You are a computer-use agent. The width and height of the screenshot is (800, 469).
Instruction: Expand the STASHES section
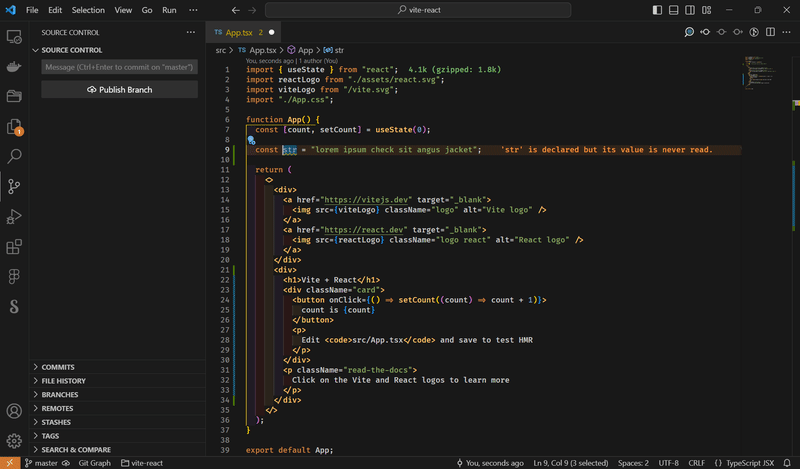coord(118,422)
